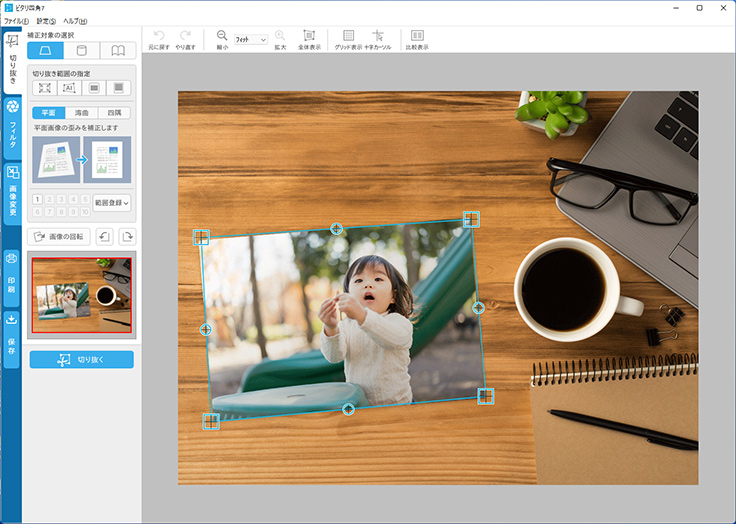
Task: Select the loaded desk photo thumbnail
Action: click(81, 294)
